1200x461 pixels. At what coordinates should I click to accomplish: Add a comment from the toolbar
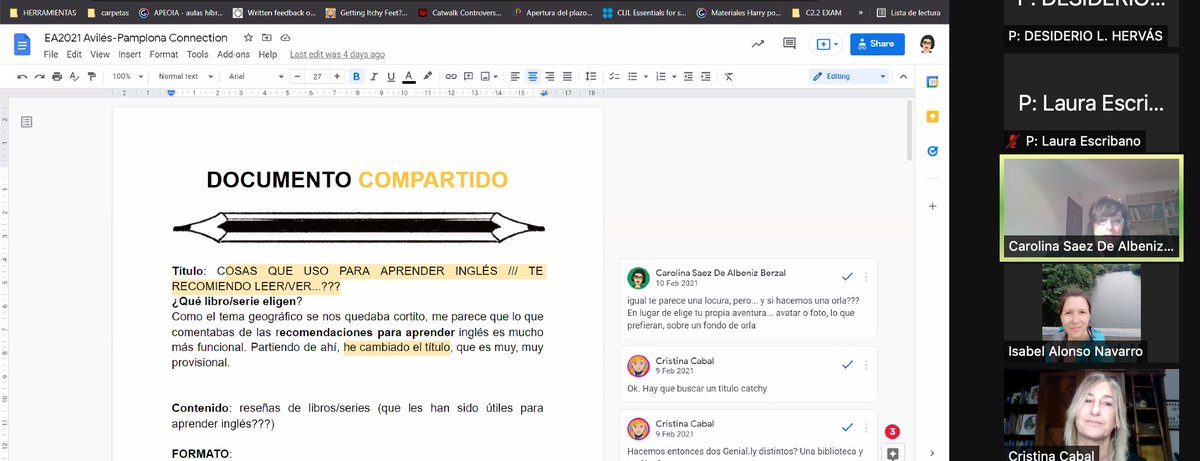(468, 76)
